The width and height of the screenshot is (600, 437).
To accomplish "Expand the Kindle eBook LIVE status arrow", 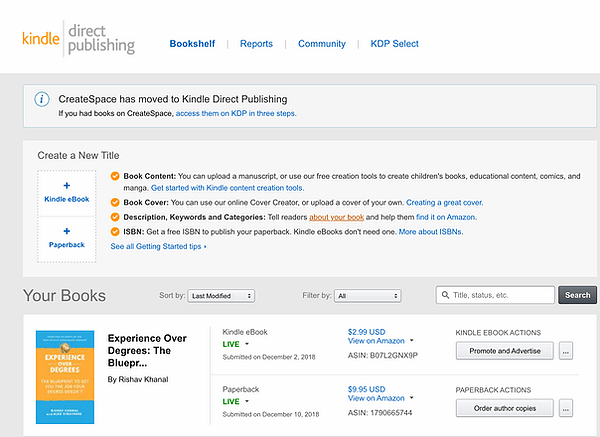I will click(x=247, y=344).
